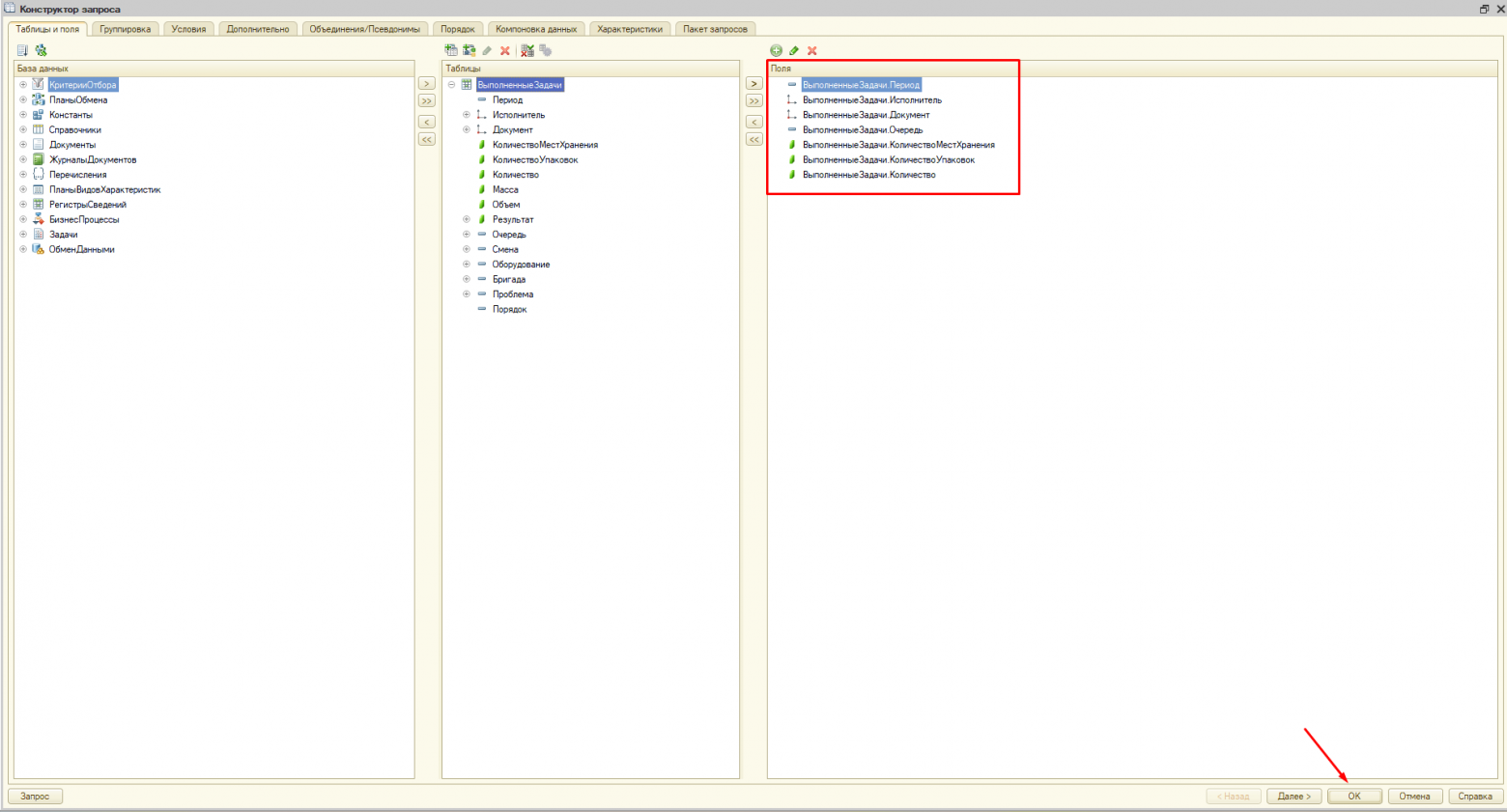Viewport: 1507px width, 812px height.
Task: Click the Отмена button
Action: tap(1414, 797)
